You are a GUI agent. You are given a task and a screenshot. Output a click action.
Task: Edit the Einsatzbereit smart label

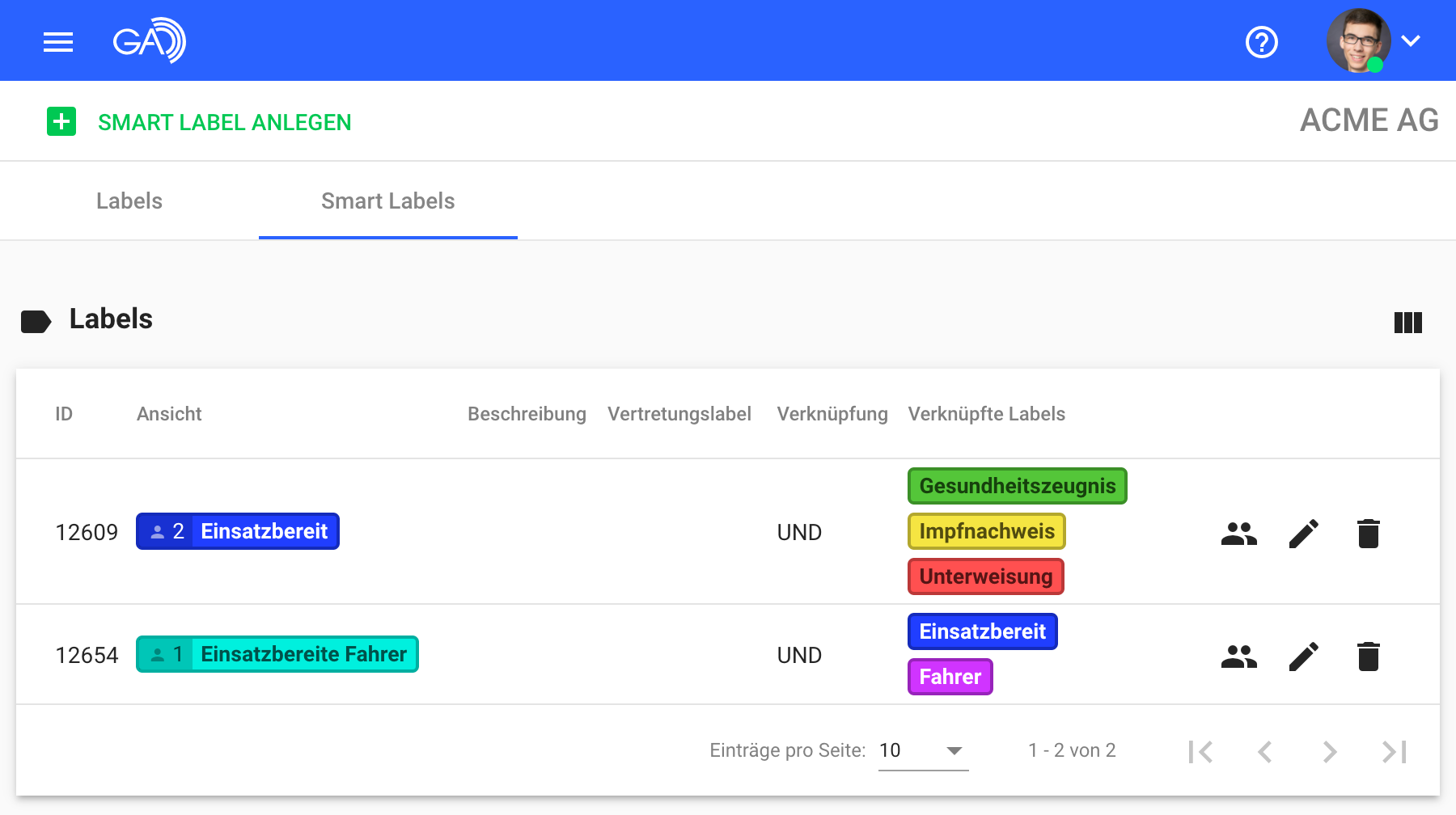tap(1303, 534)
